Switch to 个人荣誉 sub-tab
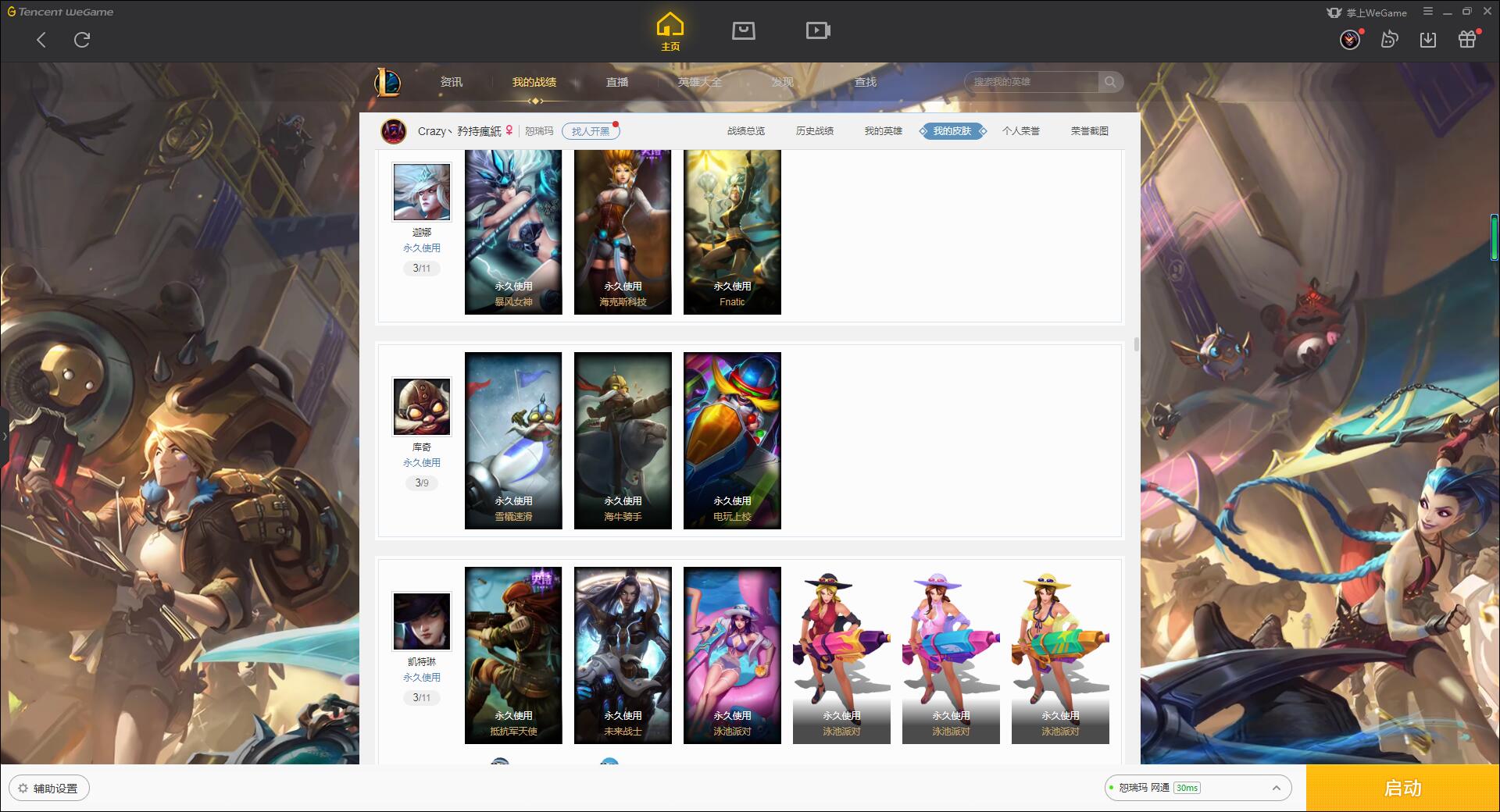The image size is (1500, 812). [x=1021, y=131]
